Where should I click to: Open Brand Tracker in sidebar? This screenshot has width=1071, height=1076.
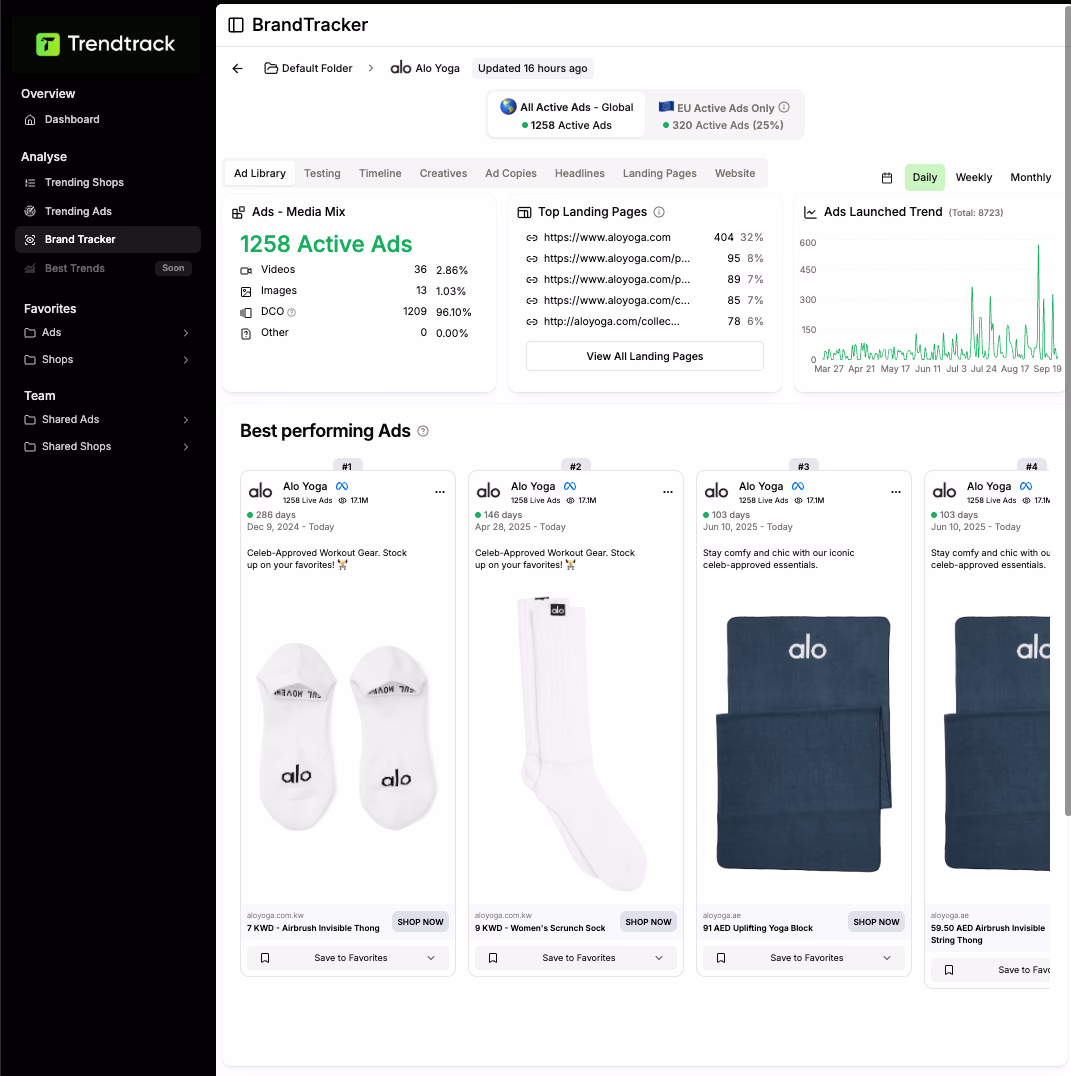pos(107,239)
